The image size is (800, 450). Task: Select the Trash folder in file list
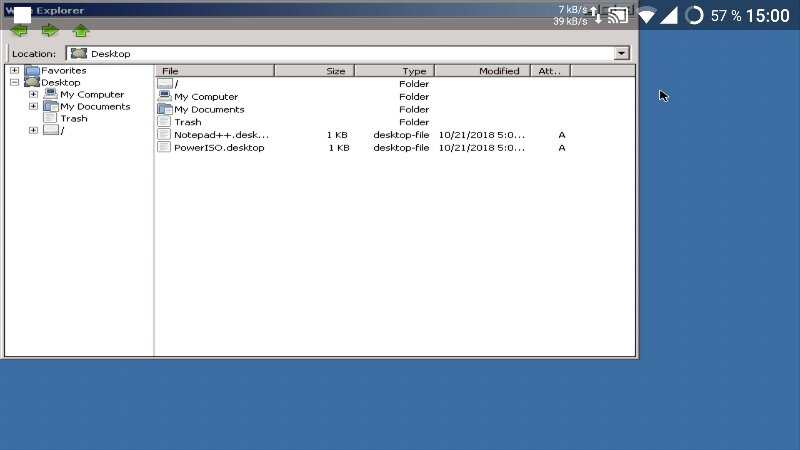tap(187, 122)
